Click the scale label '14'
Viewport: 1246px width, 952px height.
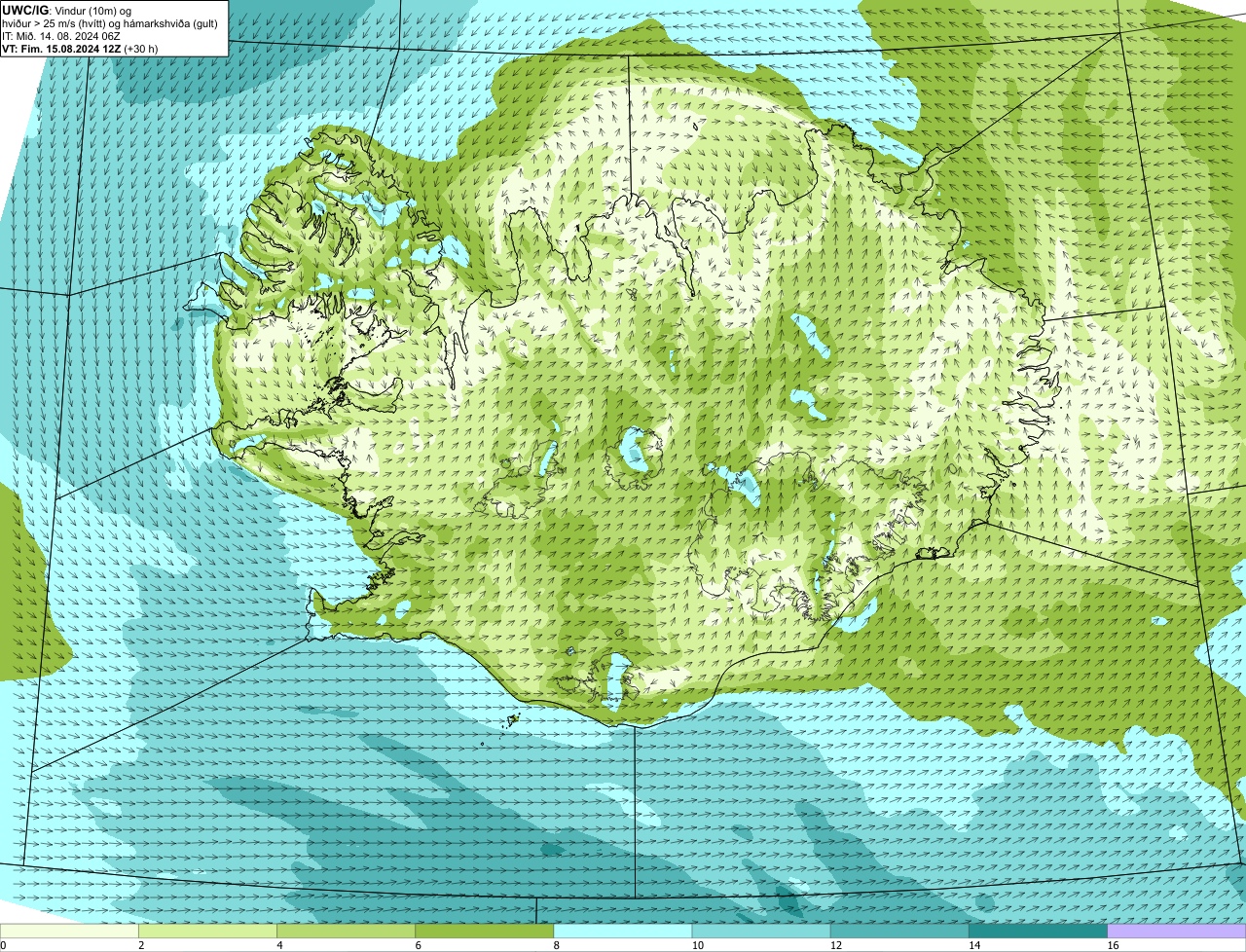(x=974, y=945)
